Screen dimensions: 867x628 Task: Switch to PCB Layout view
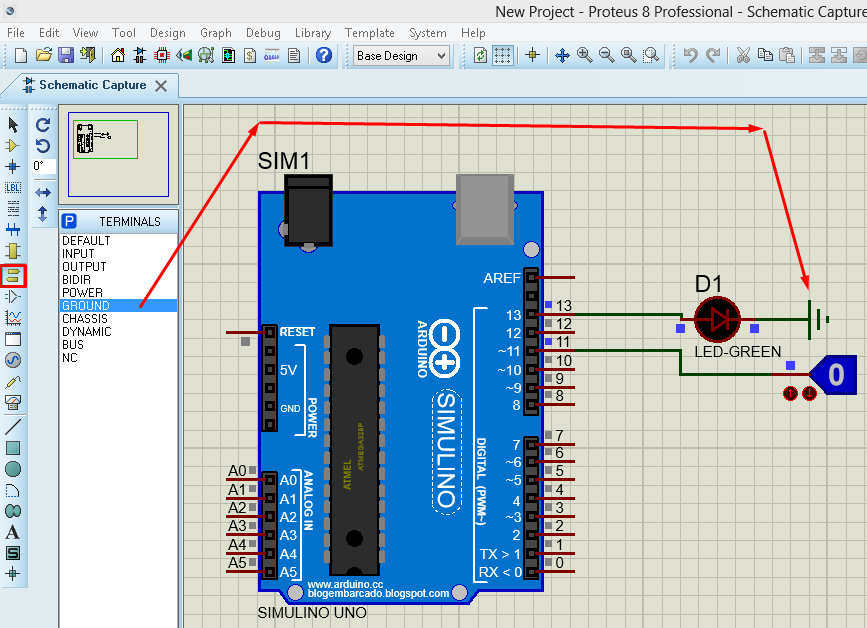click(x=161, y=55)
